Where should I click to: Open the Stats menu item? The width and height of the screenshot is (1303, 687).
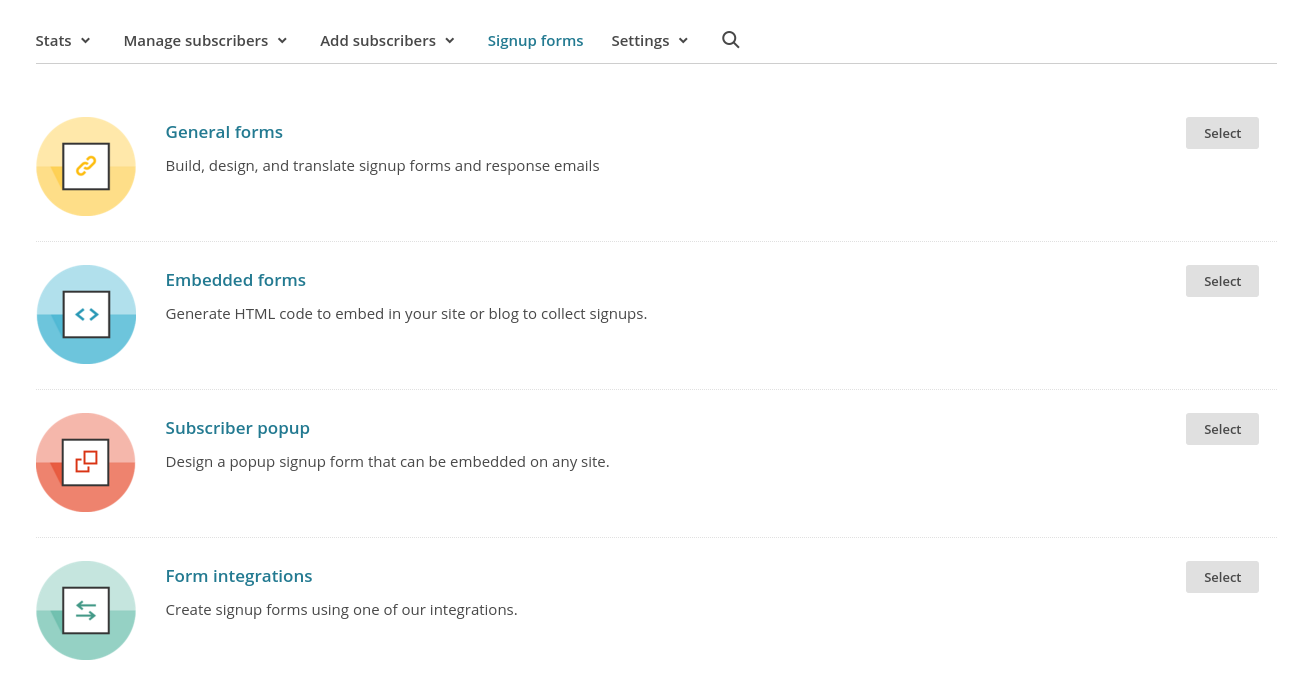click(53, 40)
